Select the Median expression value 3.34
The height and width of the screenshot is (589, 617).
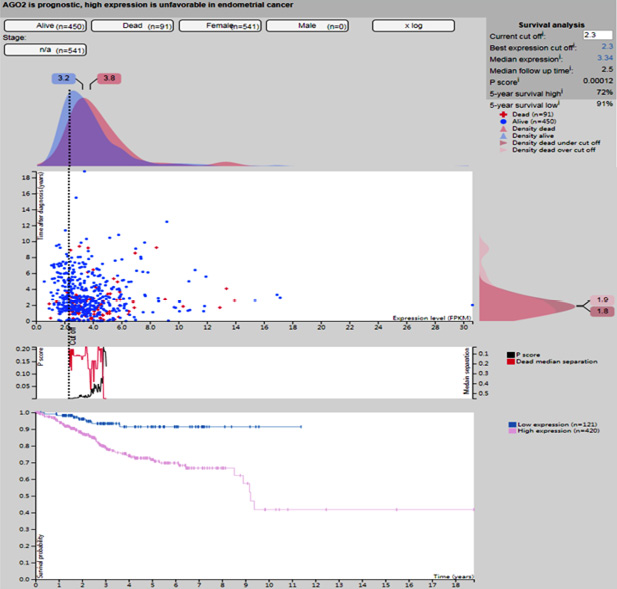pyautogui.click(x=605, y=58)
